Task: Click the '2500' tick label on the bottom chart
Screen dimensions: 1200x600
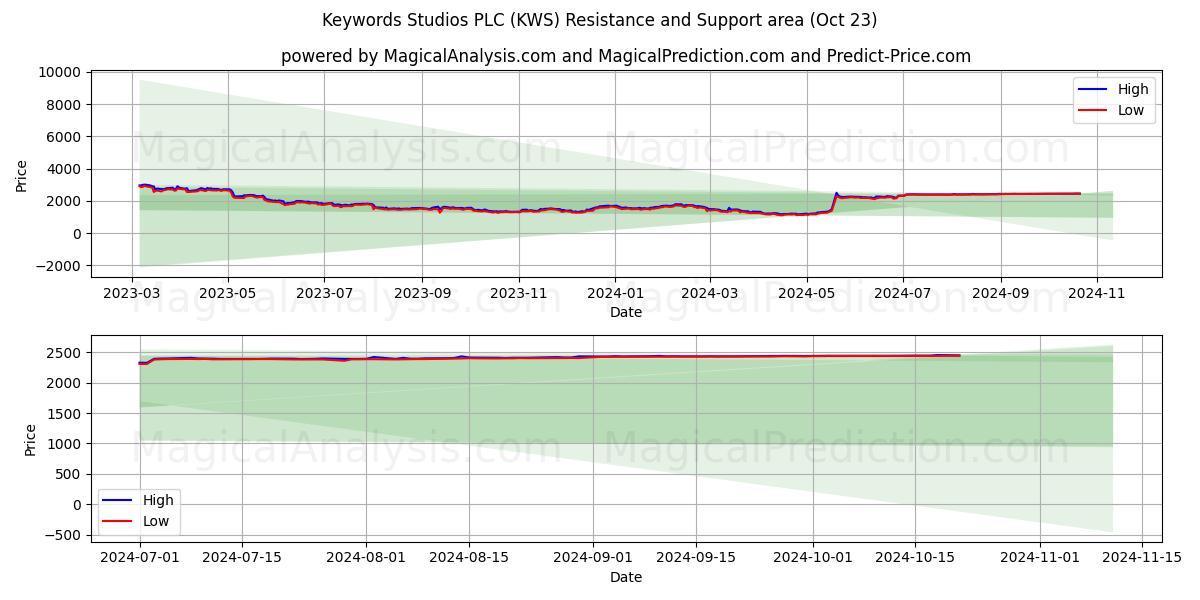Action: (65, 353)
